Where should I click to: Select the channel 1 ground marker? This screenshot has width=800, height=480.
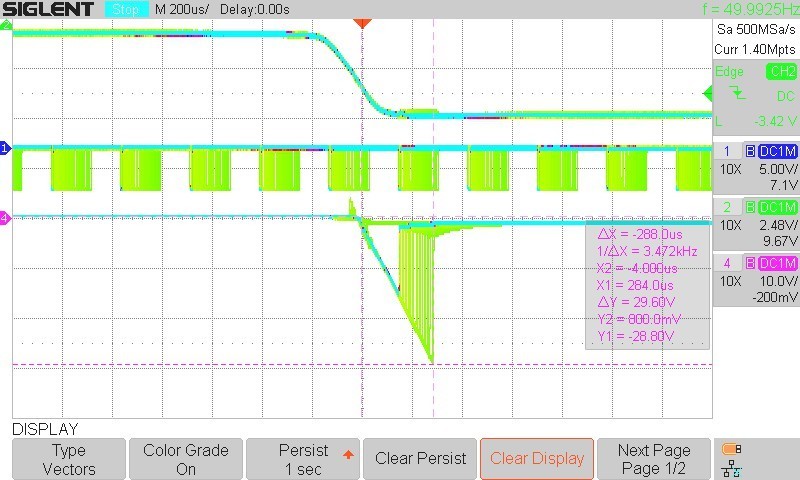[x=5, y=149]
